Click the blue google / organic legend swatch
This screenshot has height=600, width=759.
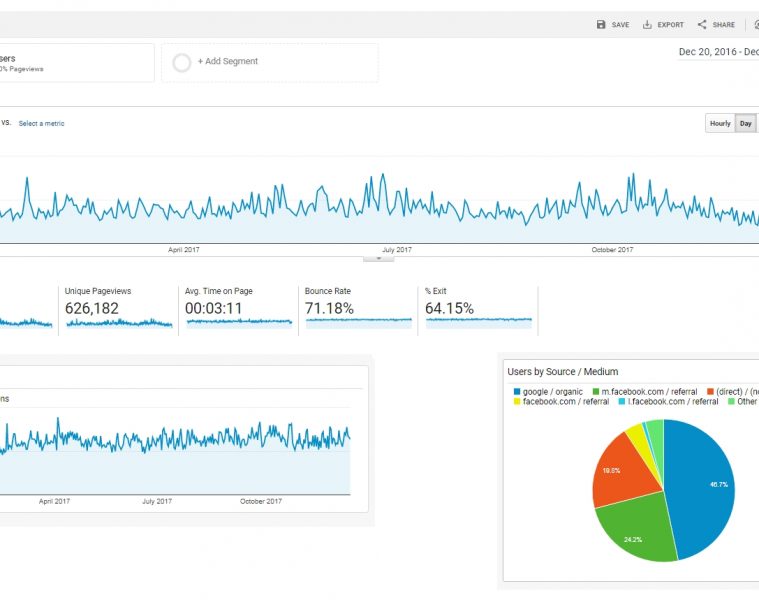point(516,391)
